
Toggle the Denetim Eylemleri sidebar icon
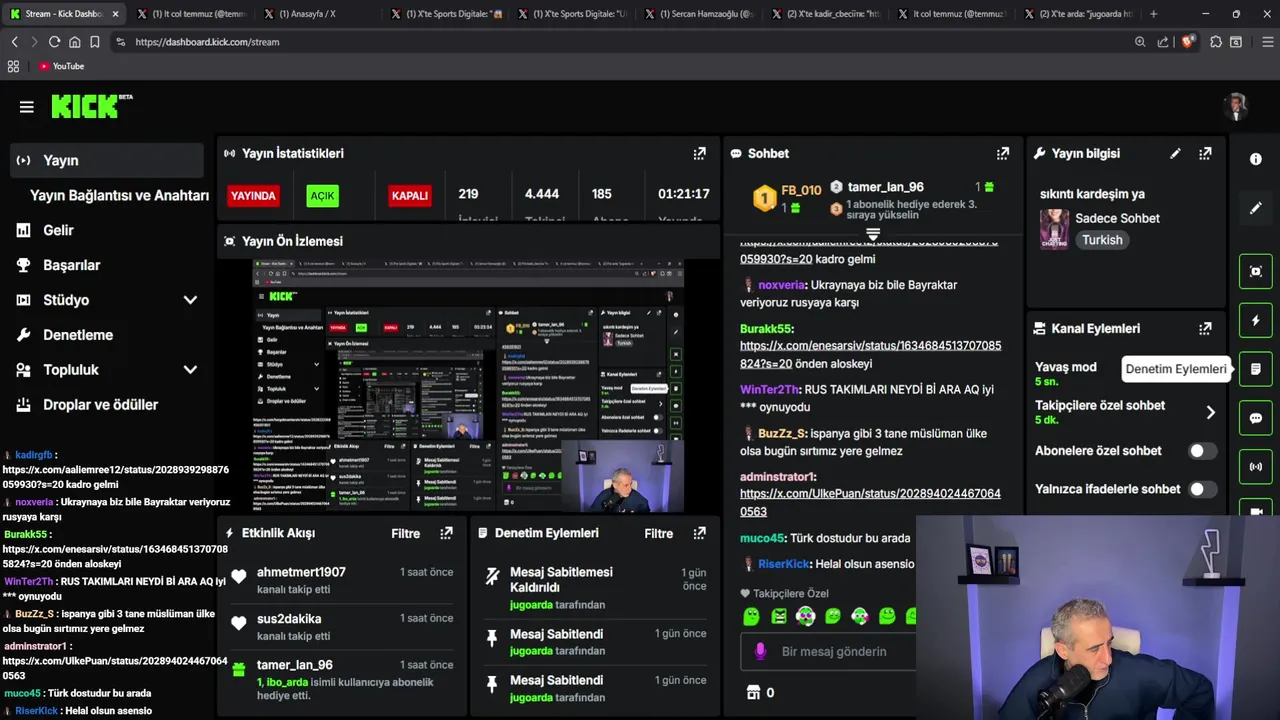click(x=1256, y=369)
